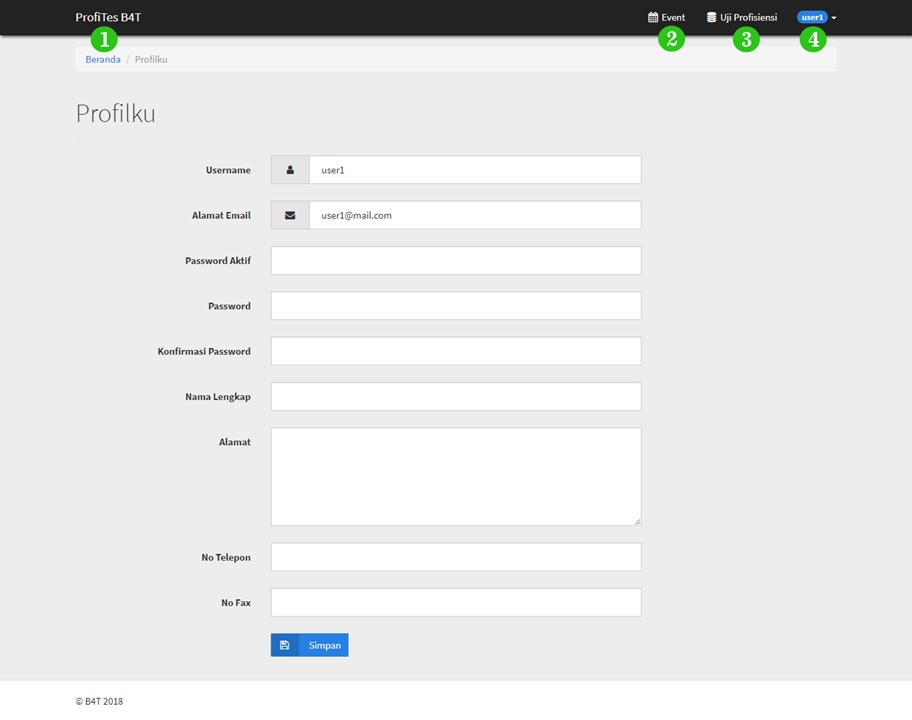
Task: Click the ProfiTes B4T brand link
Action: click(x=108, y=17)
